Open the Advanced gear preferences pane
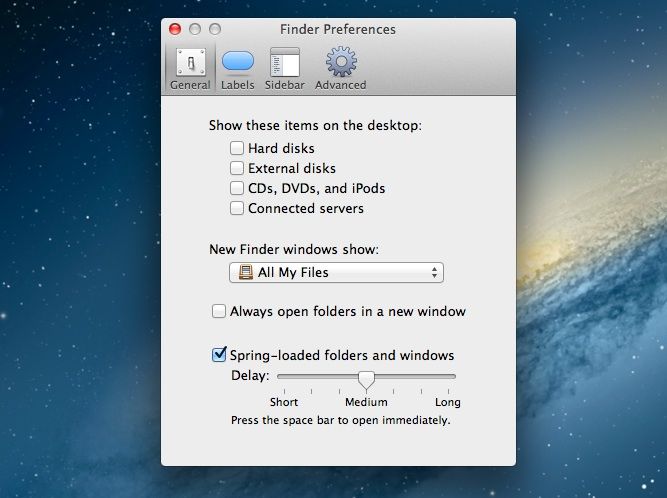The image size is (667, 498). click(x=340, y=68)
